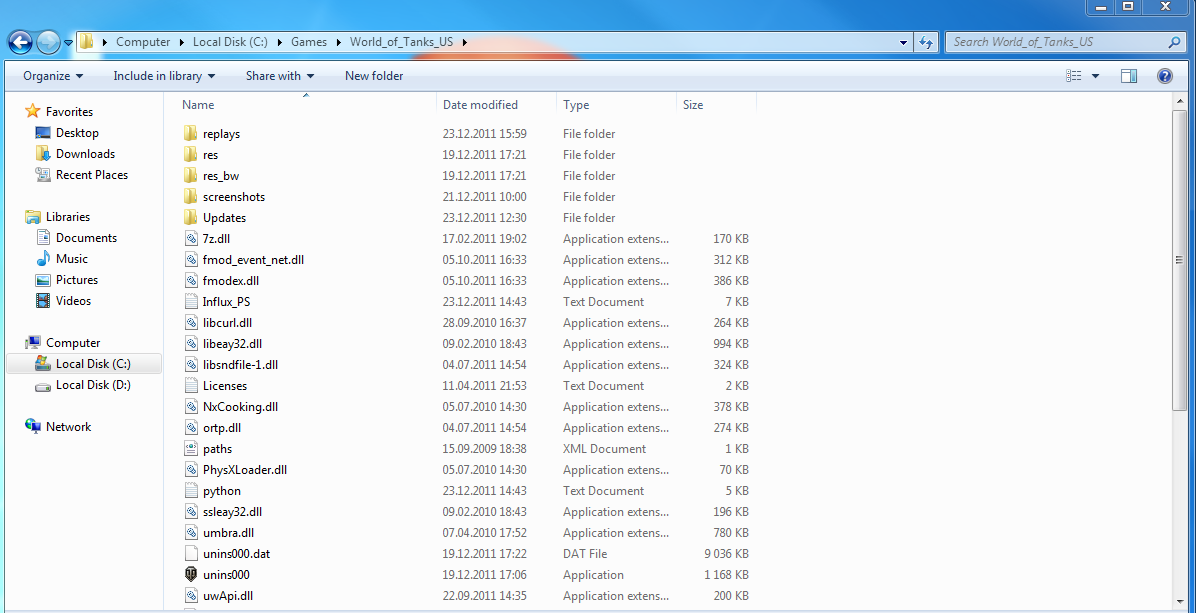Open the address bar history dropdown
Screen dimensions: 1196x613
point(904,42)
